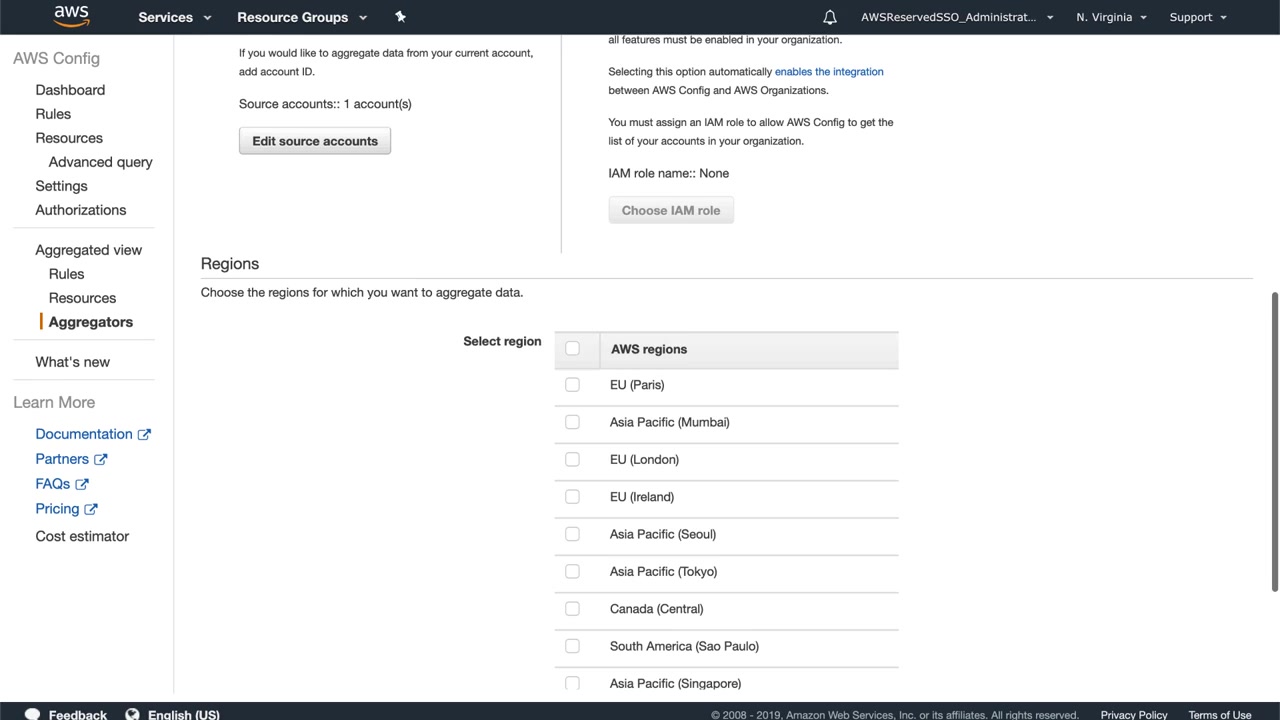Screen dimensions: 1280x720
Task: Click the page vertical scrollbar
Action: pos(1274,440)
